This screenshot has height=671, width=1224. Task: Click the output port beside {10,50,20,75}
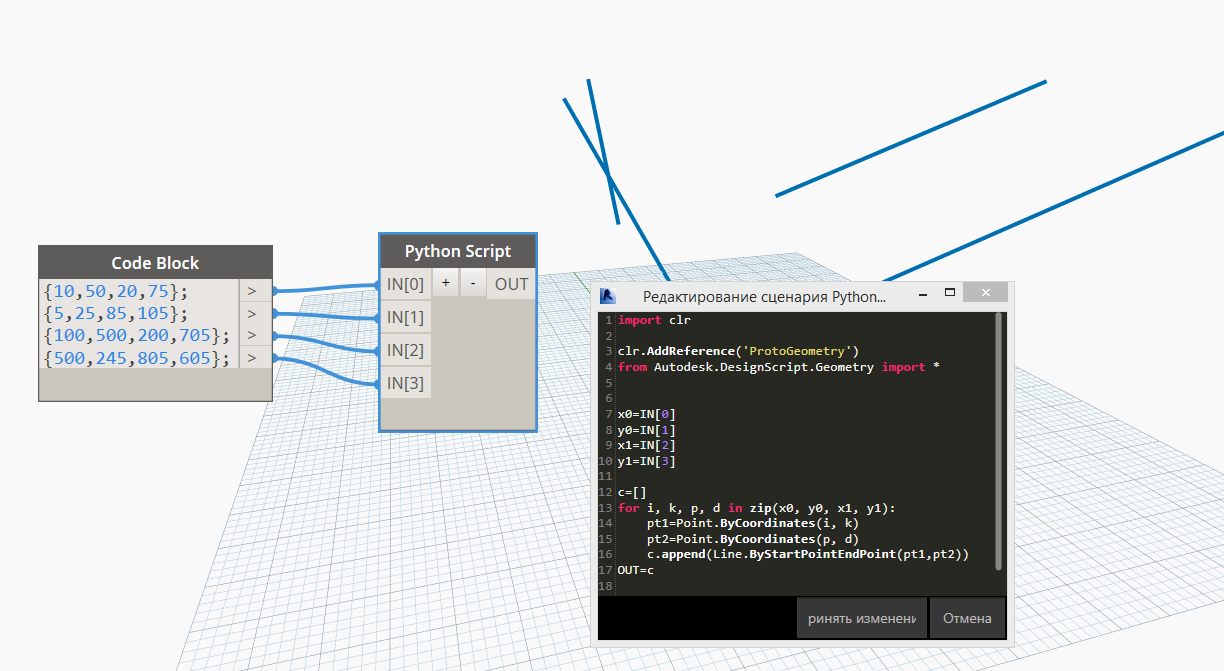click(x=252, y=291)
